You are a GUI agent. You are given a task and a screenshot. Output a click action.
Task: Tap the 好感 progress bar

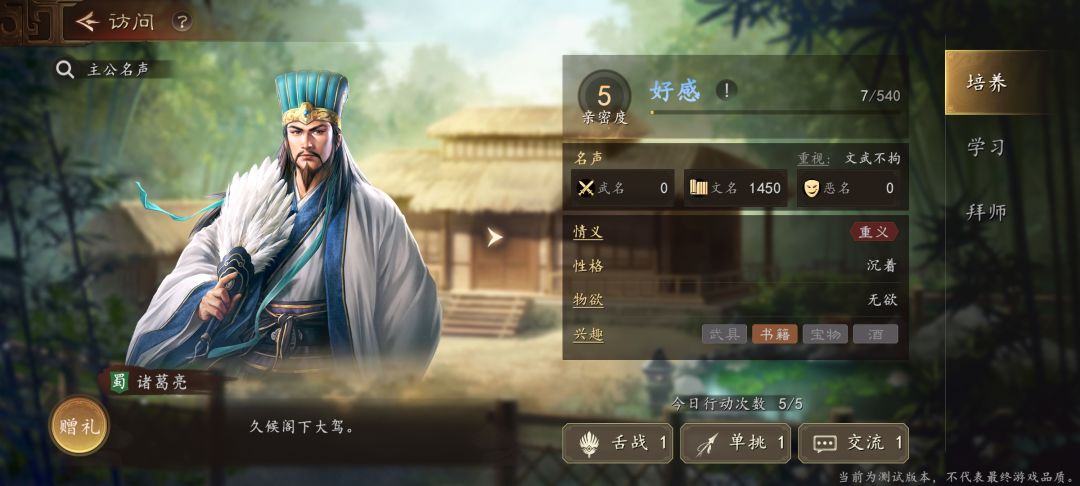click(x=775, y=112)
